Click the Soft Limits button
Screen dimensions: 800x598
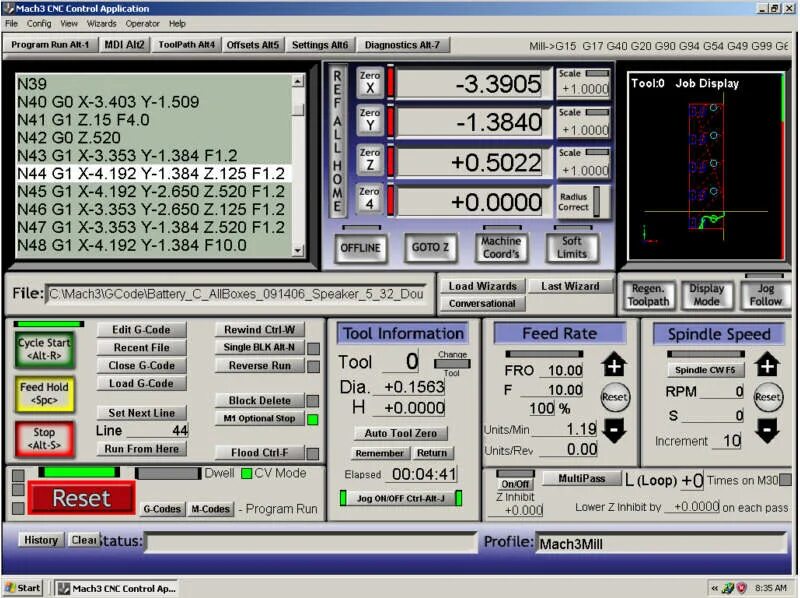pyautogui.click(x=571, y=247)
